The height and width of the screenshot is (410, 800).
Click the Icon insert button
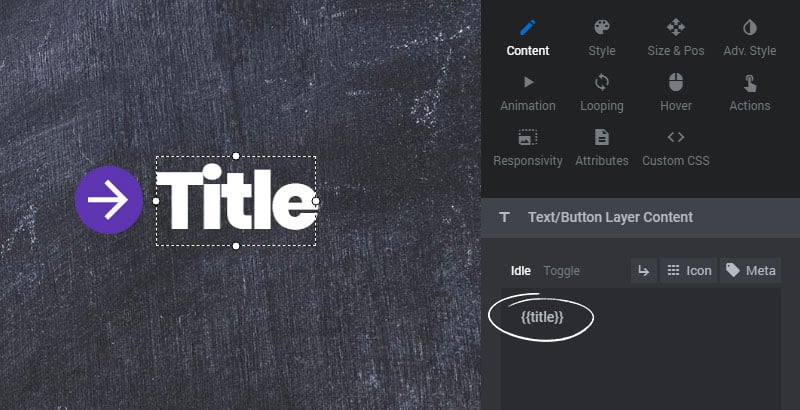coord(689,270)
